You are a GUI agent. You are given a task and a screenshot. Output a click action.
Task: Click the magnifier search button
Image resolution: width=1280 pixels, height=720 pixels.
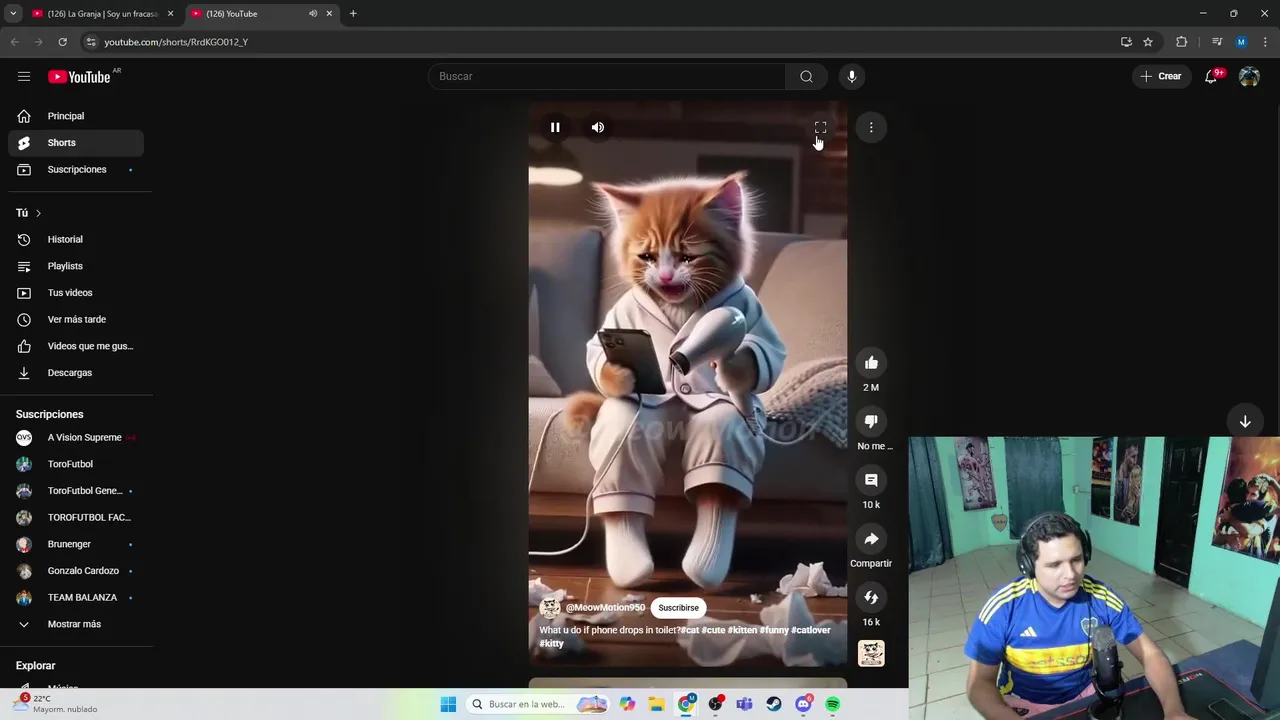(806, 76)
